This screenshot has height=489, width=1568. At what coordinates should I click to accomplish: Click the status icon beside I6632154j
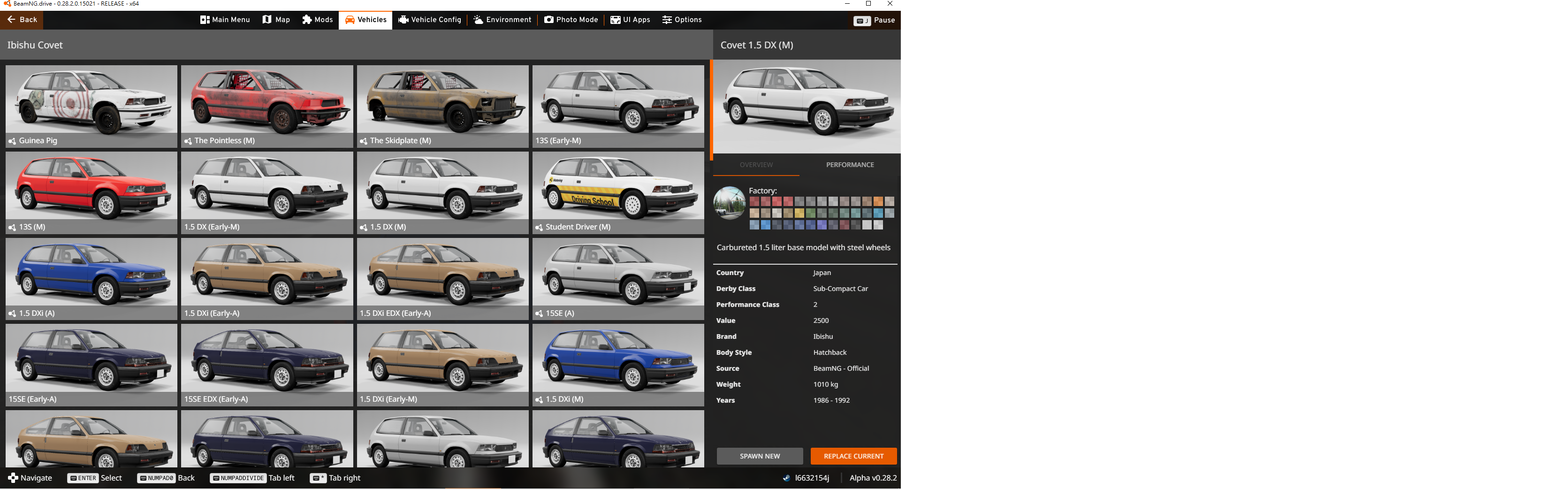(x=786, y=478)
